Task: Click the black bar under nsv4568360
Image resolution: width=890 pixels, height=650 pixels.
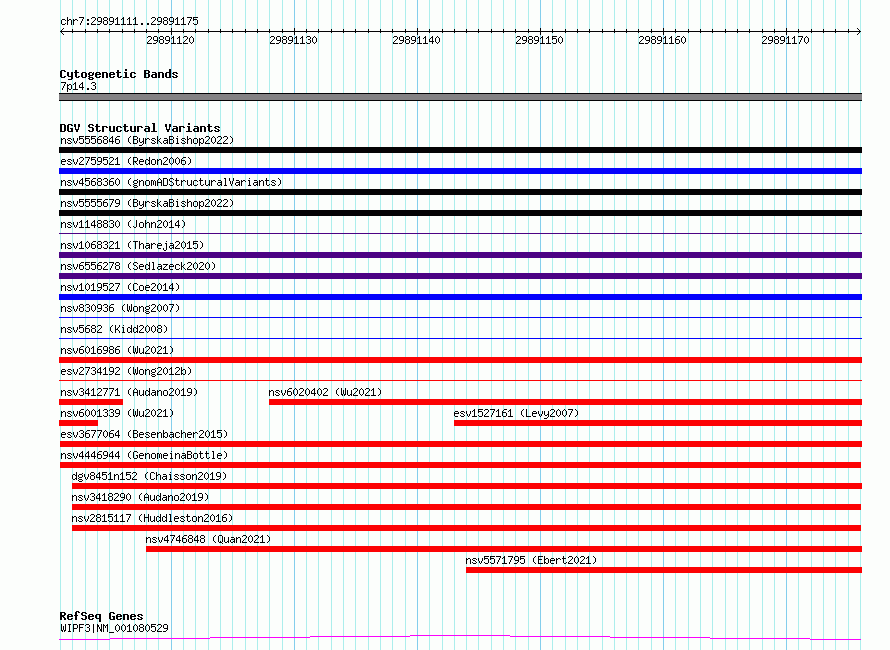Action: pos(460,192)
